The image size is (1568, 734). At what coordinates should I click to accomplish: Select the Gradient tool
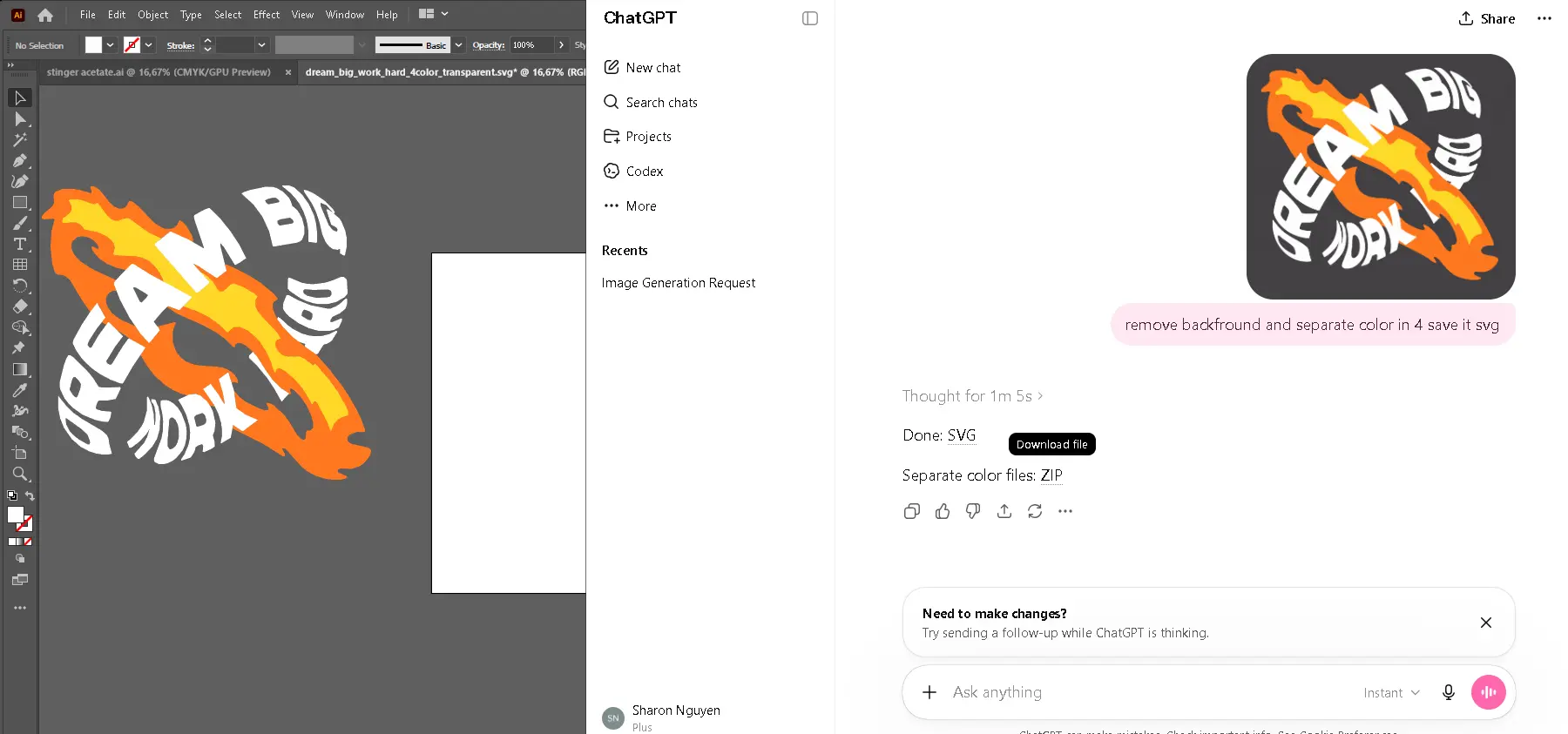coord(20,369)
